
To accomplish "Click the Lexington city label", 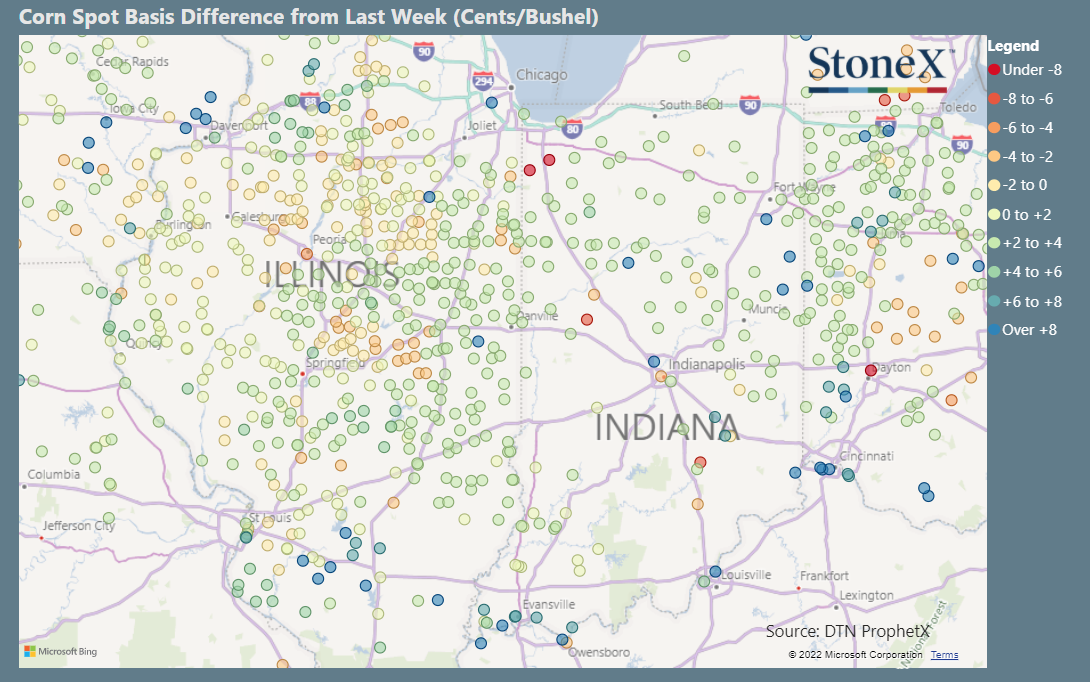I will click(x=866, y=595).
